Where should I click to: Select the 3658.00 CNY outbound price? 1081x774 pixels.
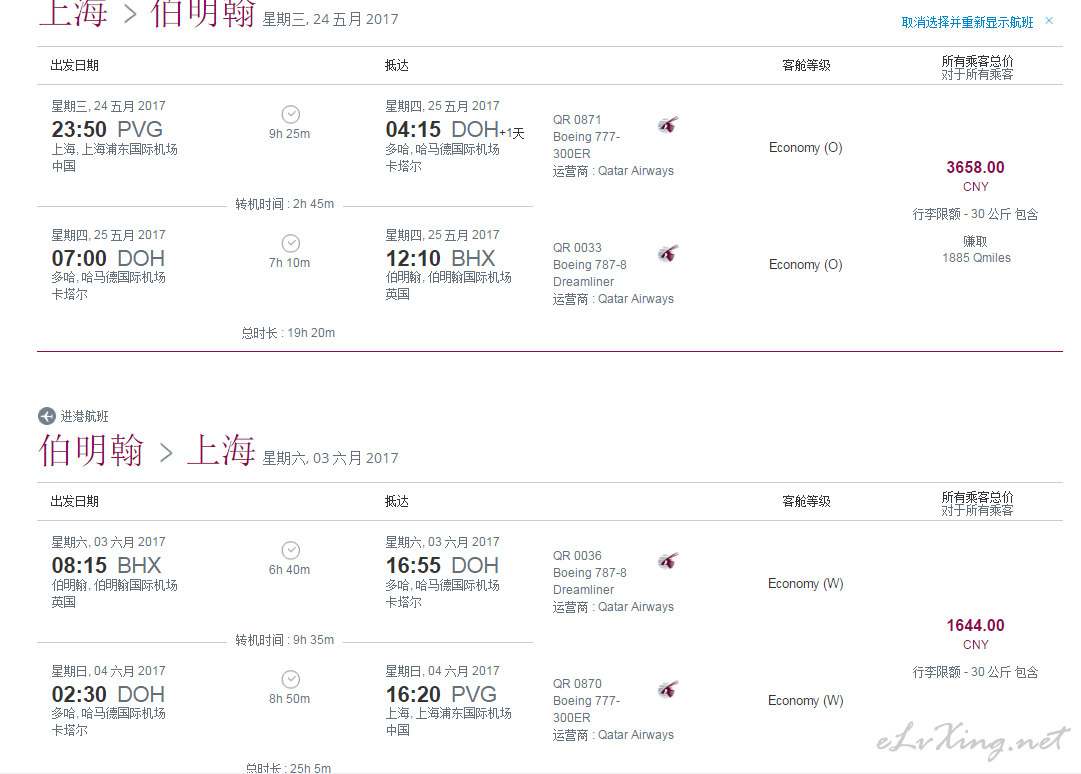point(975,168)
